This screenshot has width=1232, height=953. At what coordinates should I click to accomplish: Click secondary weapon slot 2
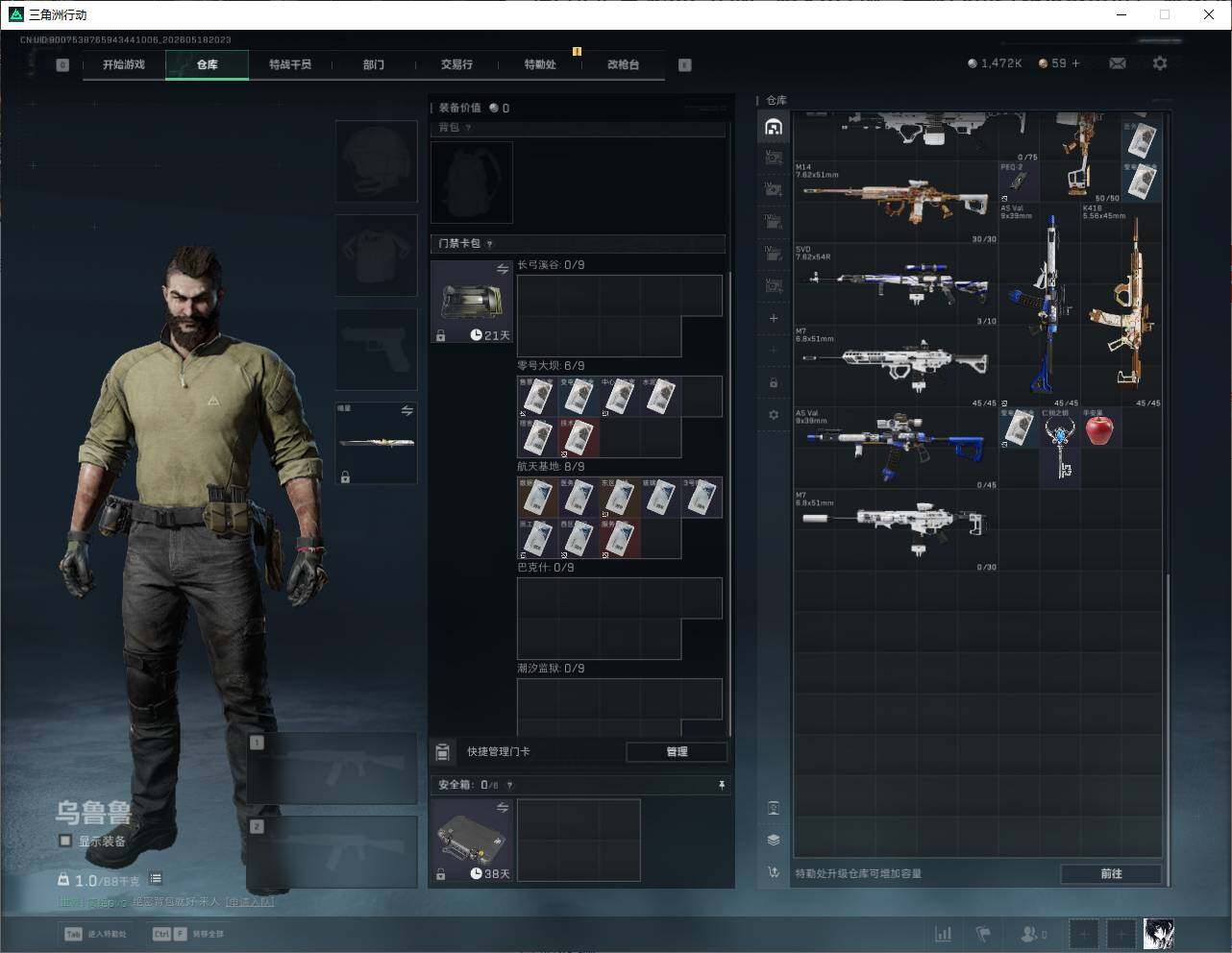click(333, 853)
